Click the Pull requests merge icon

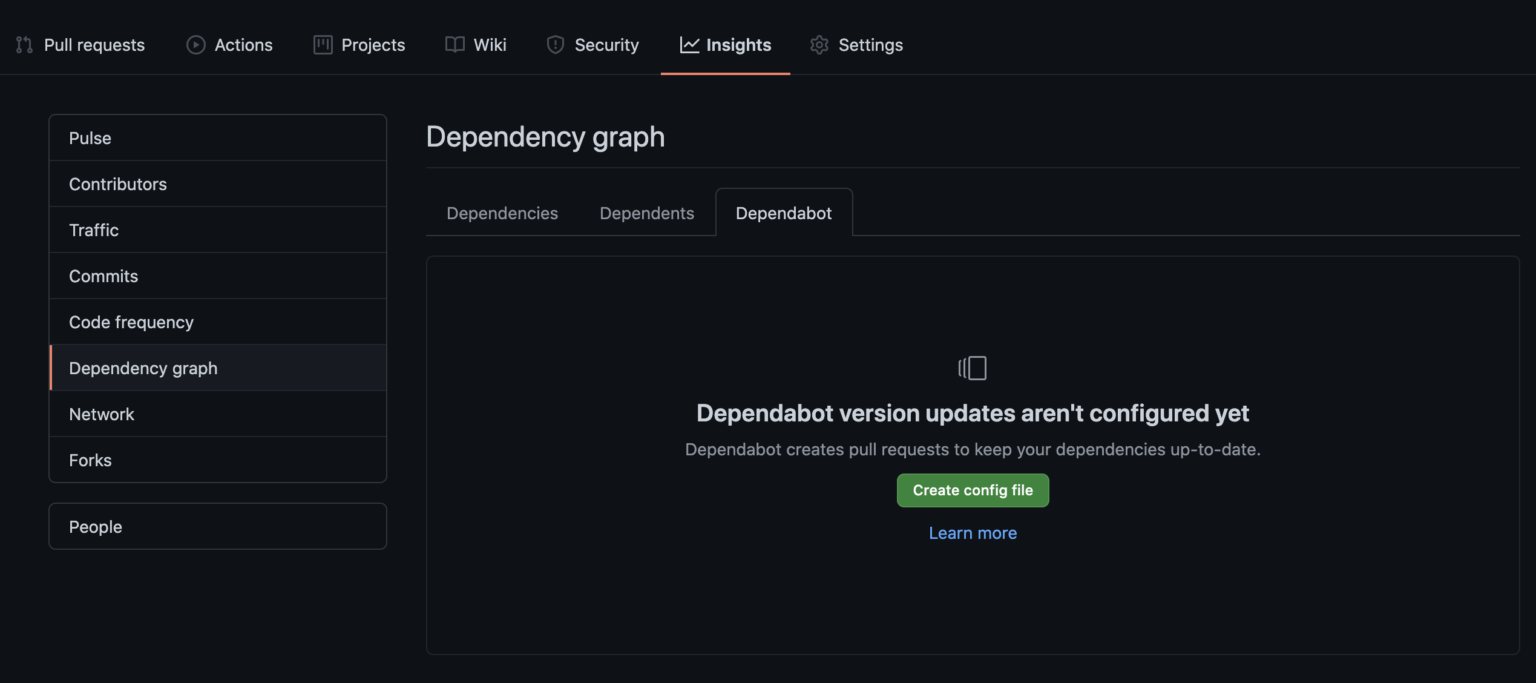point(24,44)
